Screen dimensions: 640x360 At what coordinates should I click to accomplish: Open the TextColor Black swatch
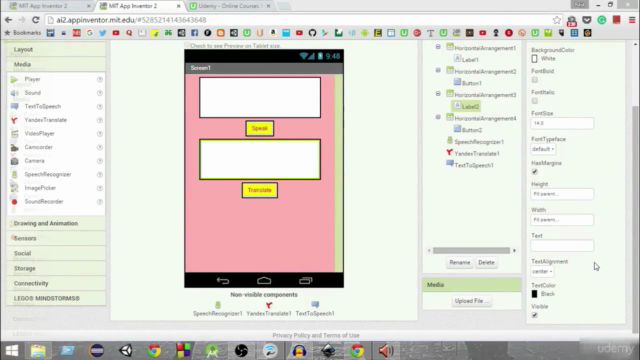coord(534,294)
